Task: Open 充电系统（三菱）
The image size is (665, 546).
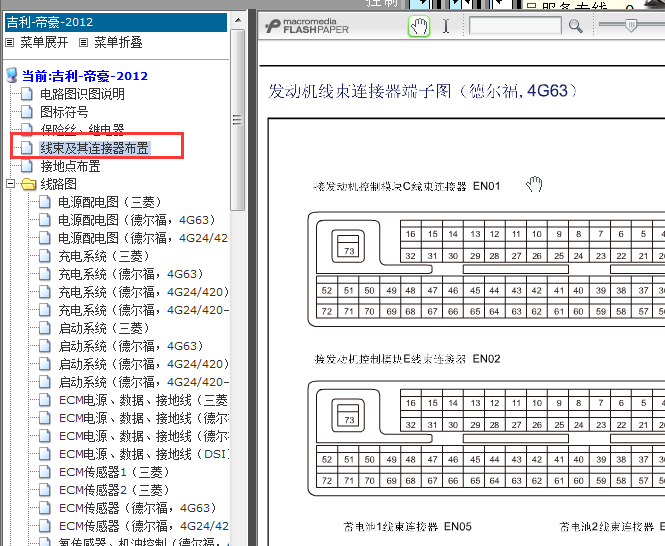Action: point(103,256)
